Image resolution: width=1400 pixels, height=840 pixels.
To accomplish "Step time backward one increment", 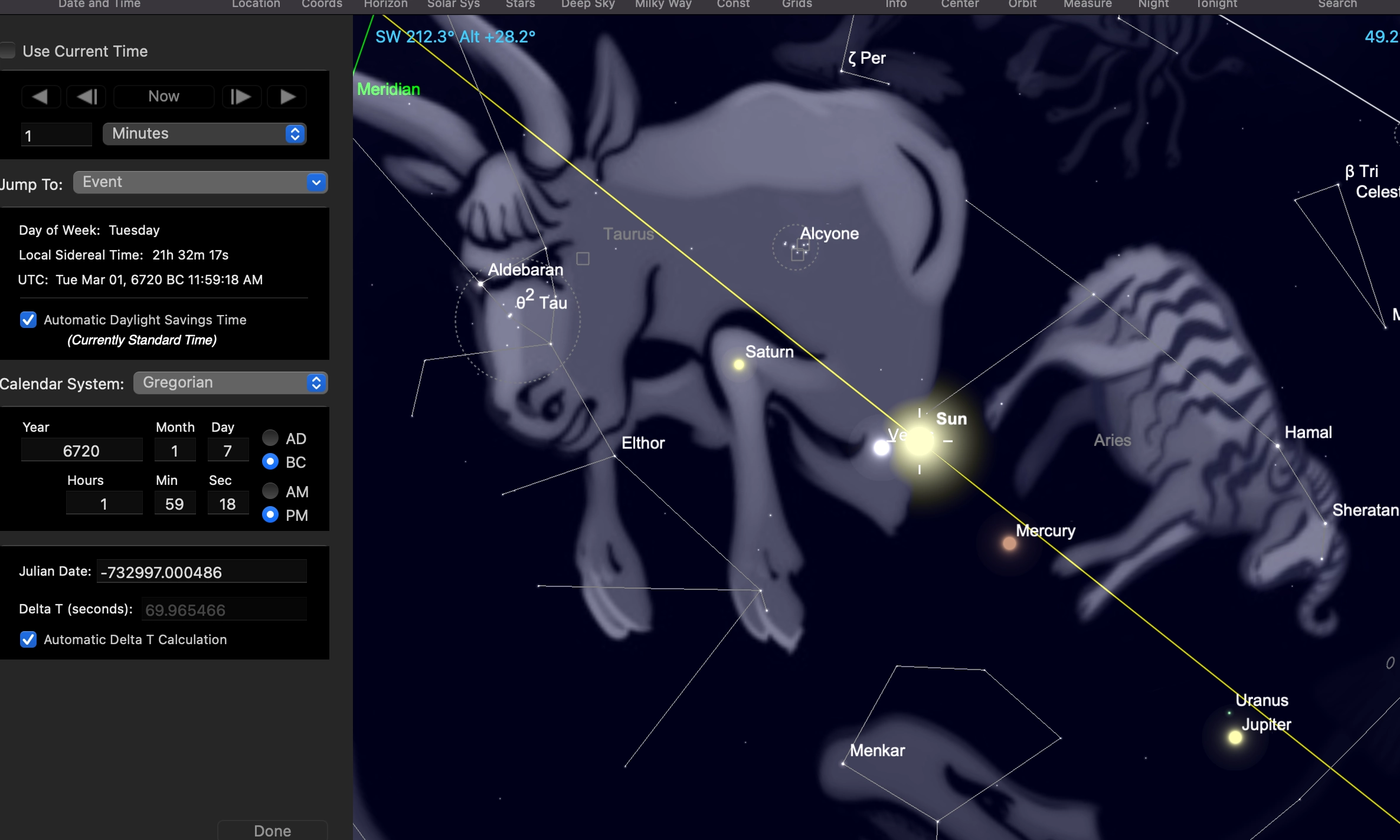I will [87, 96].
